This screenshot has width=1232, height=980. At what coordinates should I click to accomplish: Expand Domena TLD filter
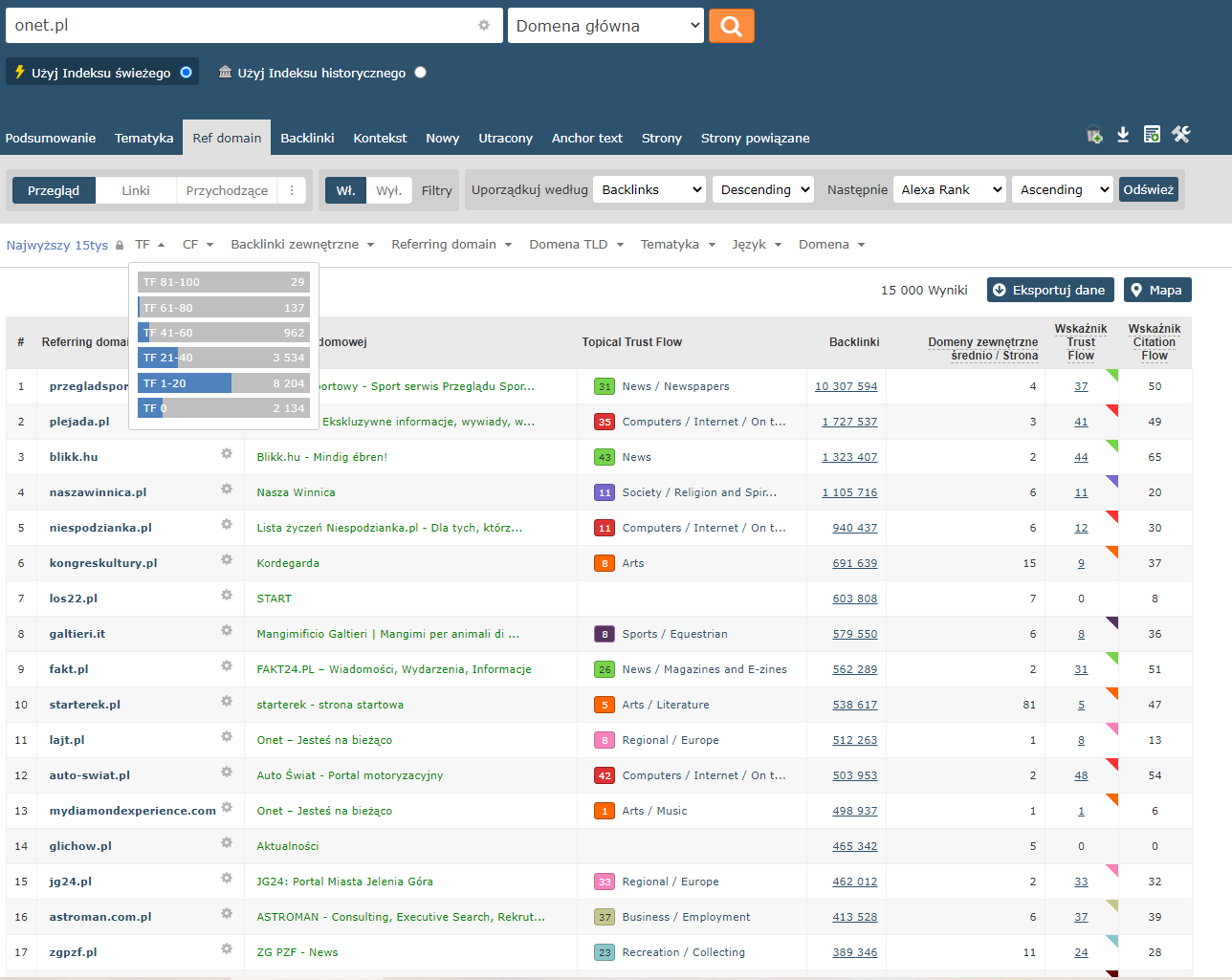click(577, 245)
